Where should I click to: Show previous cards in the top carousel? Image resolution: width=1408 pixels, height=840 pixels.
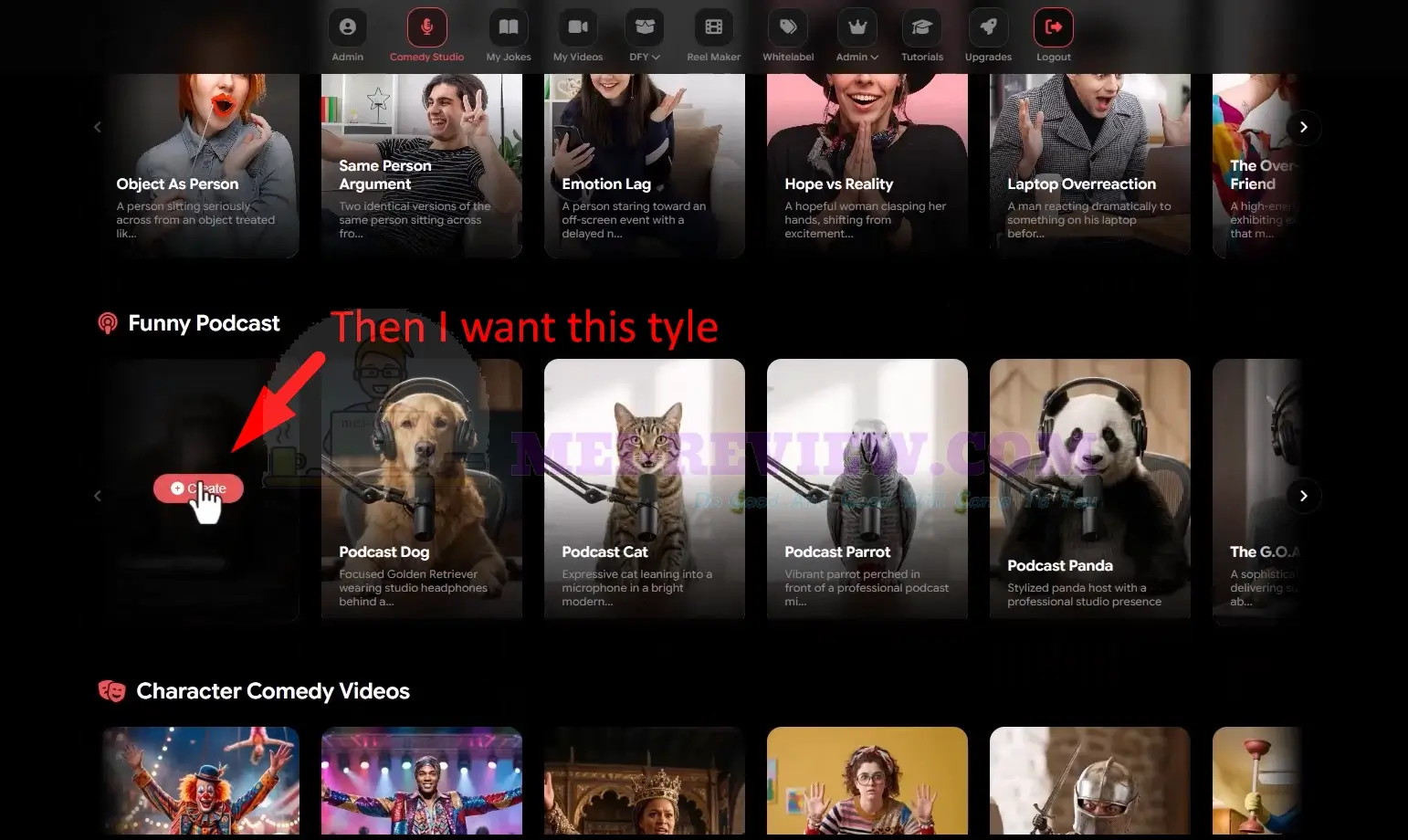point(98,127)
